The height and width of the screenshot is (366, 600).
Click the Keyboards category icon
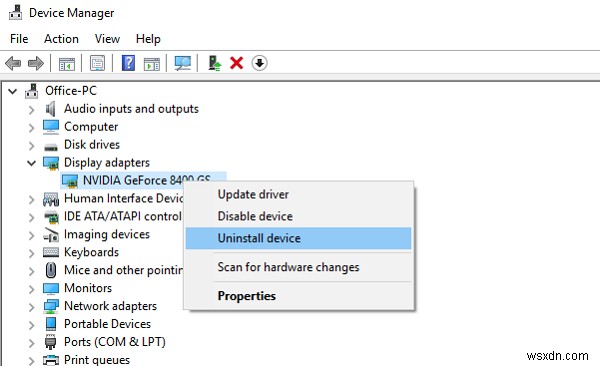click(x=51, y=252)
